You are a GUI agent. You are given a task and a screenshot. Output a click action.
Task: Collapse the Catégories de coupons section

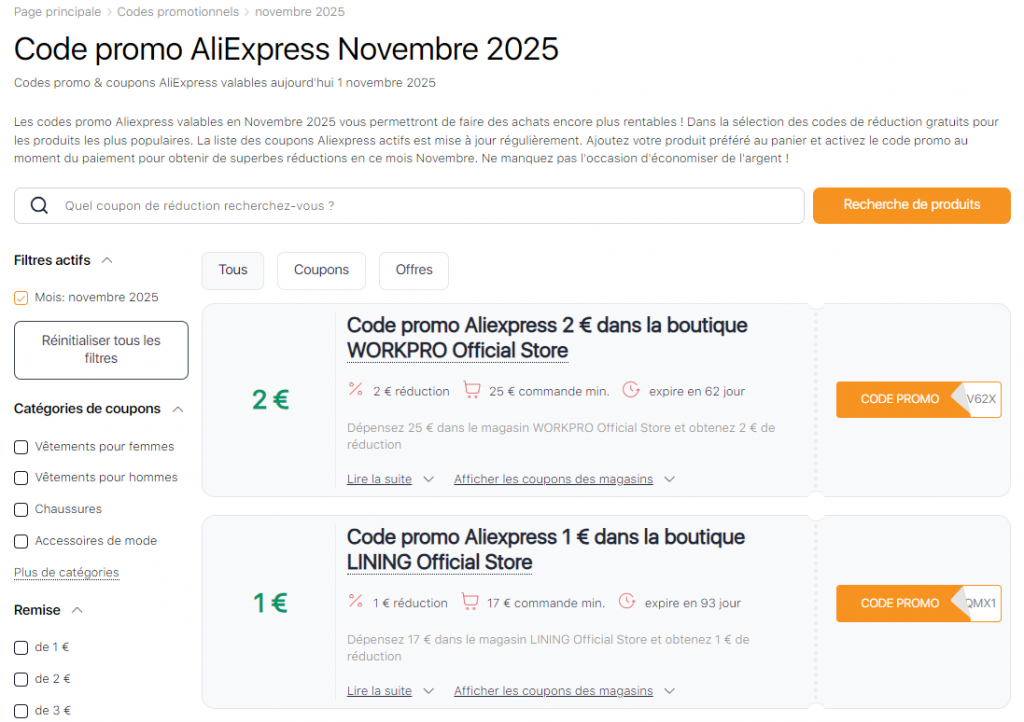(178, 409)
